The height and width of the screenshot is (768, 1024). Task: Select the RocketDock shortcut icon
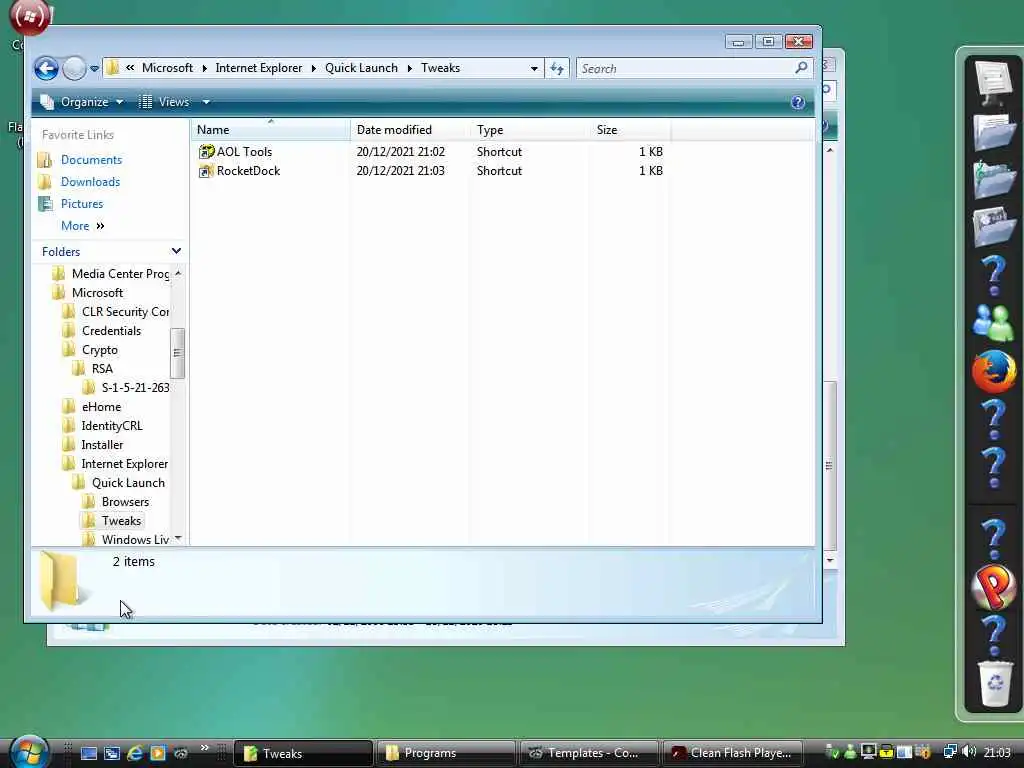(206, 171)
